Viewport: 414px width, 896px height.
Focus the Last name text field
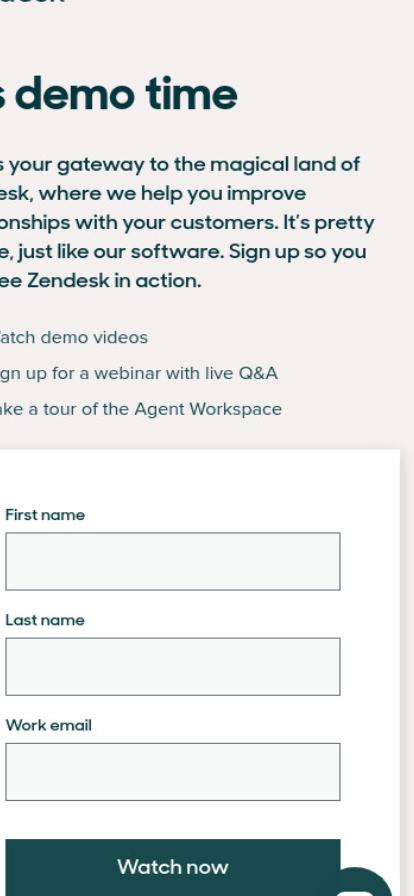click(x=173, y=666)
